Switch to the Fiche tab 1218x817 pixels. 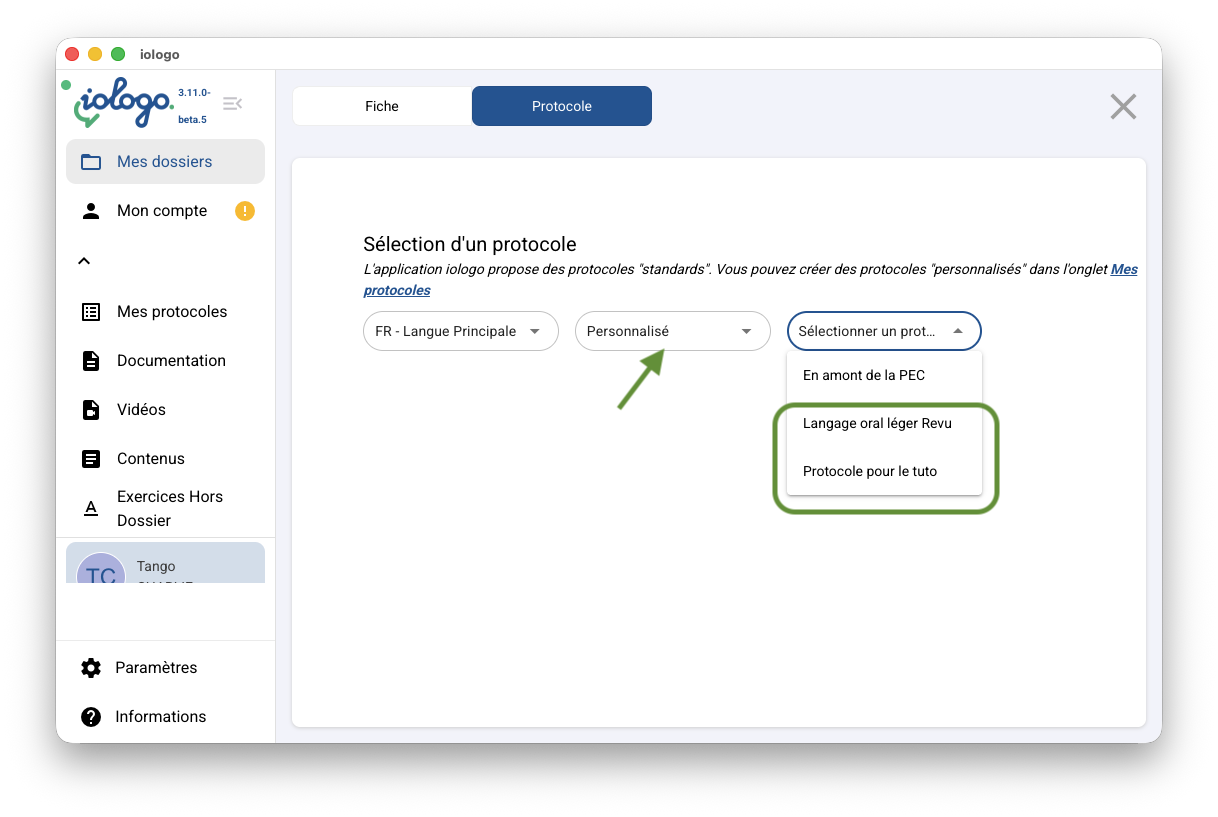tap(382, 106)
